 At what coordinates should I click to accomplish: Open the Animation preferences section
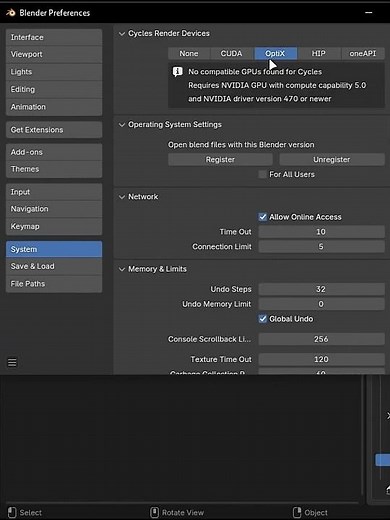pos(54,107)
